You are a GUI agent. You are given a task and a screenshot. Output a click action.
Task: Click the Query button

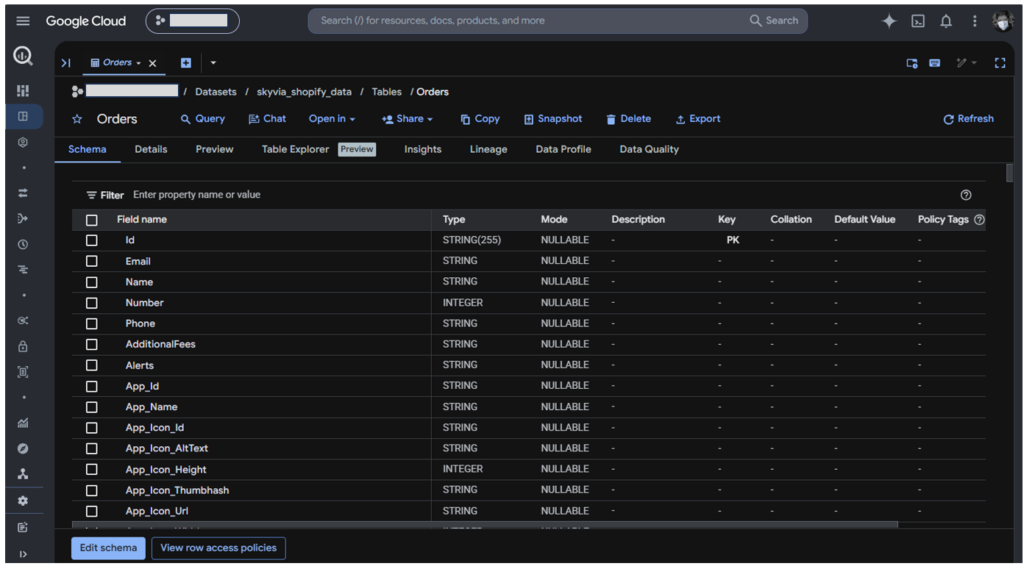pyautogui.click(x=202, y=119)
